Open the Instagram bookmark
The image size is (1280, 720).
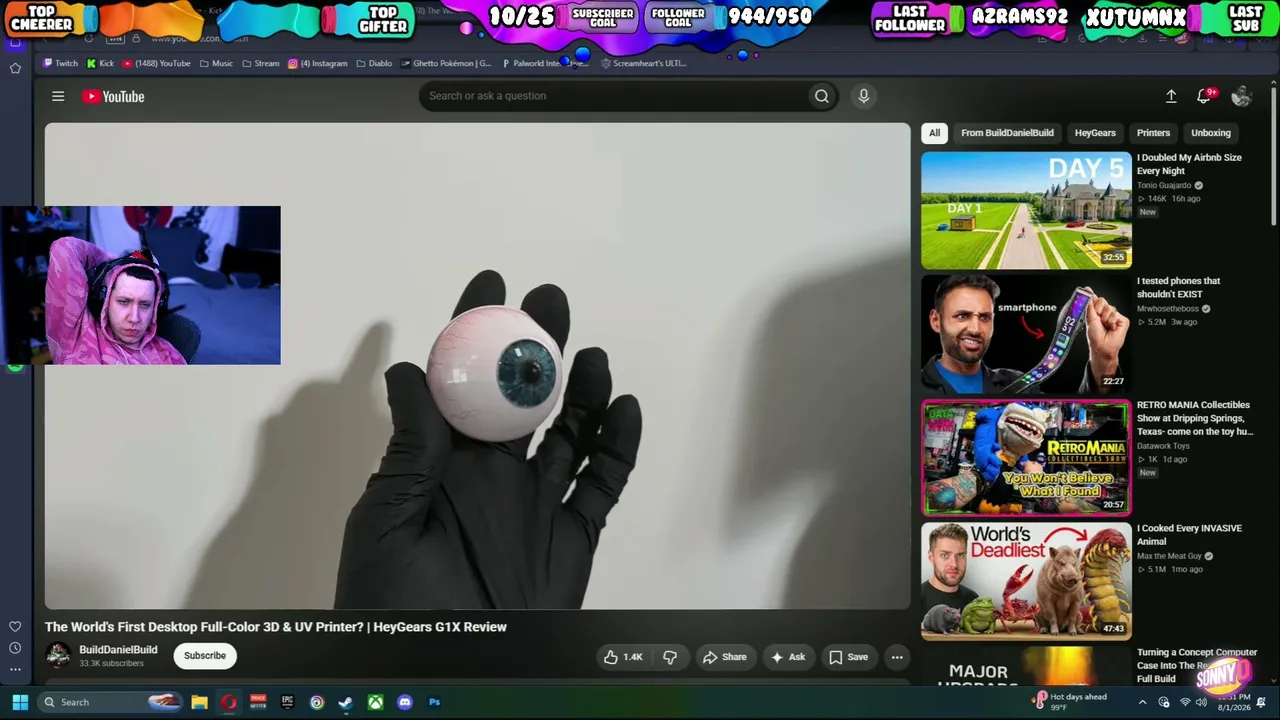coord(318,63)
